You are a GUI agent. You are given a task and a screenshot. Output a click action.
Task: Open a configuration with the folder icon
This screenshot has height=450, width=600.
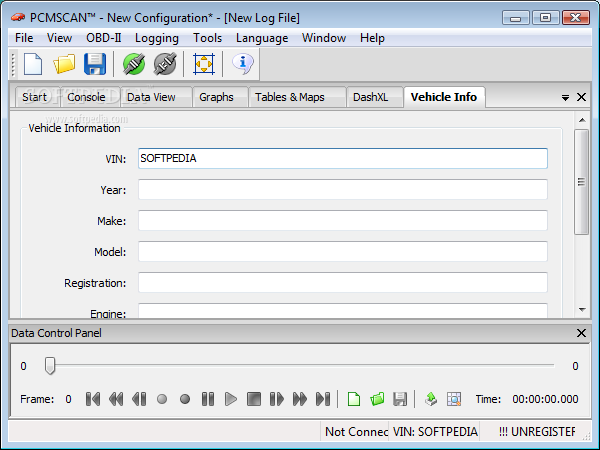(x=64, y=64)
